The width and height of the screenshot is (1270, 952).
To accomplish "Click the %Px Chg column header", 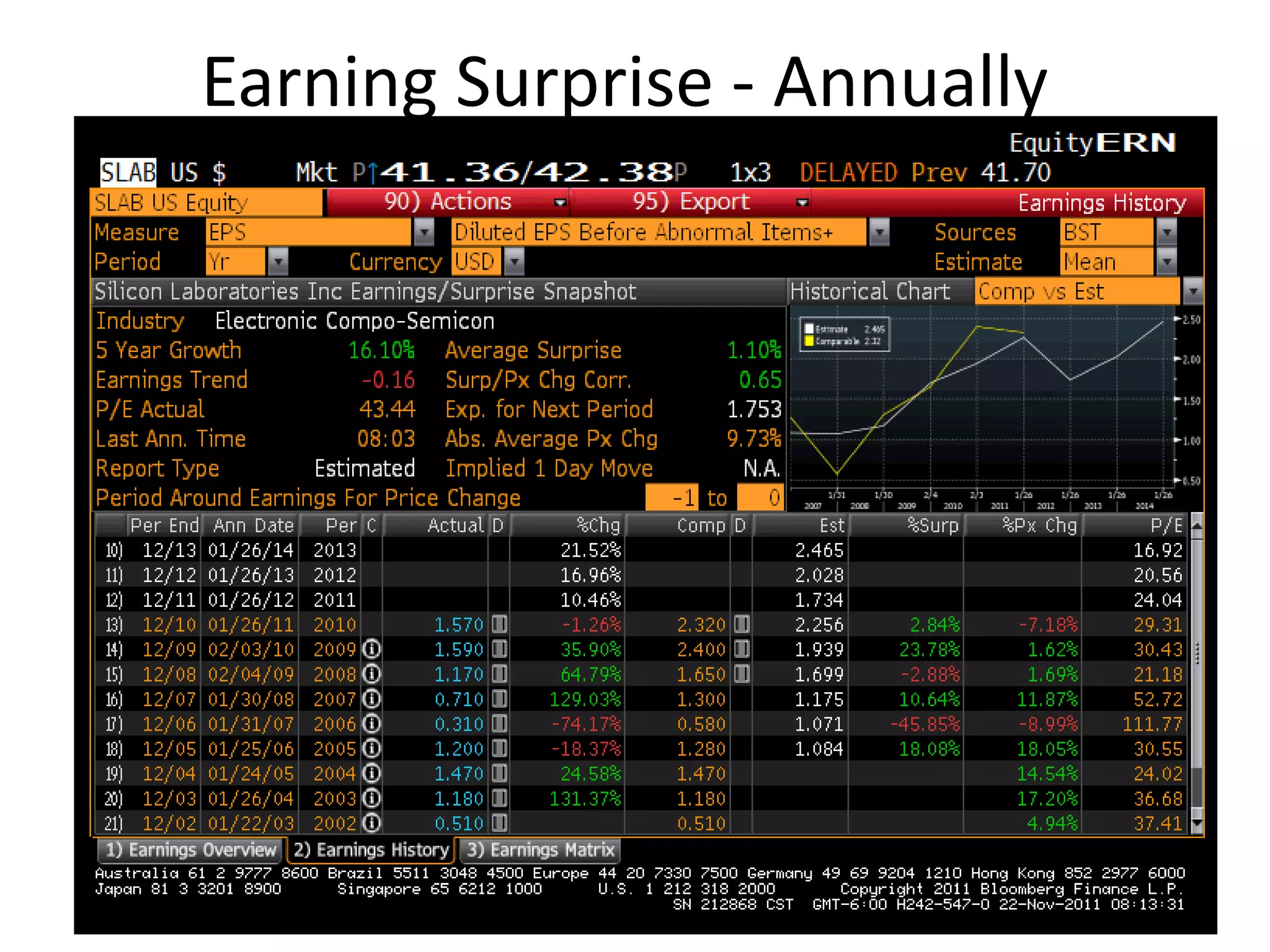I will coord(1024,525).
